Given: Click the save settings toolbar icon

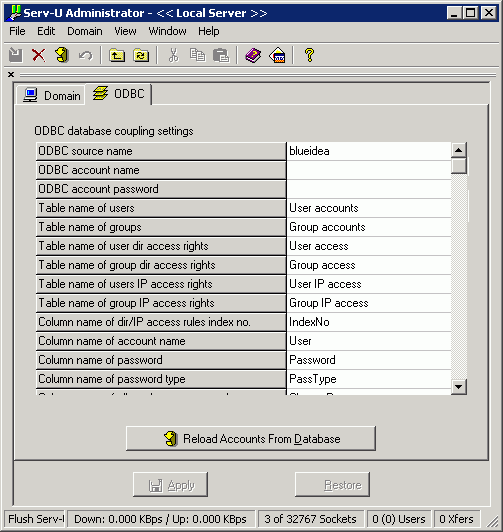Looking at the screenshot, I should [x=16, y=55].
